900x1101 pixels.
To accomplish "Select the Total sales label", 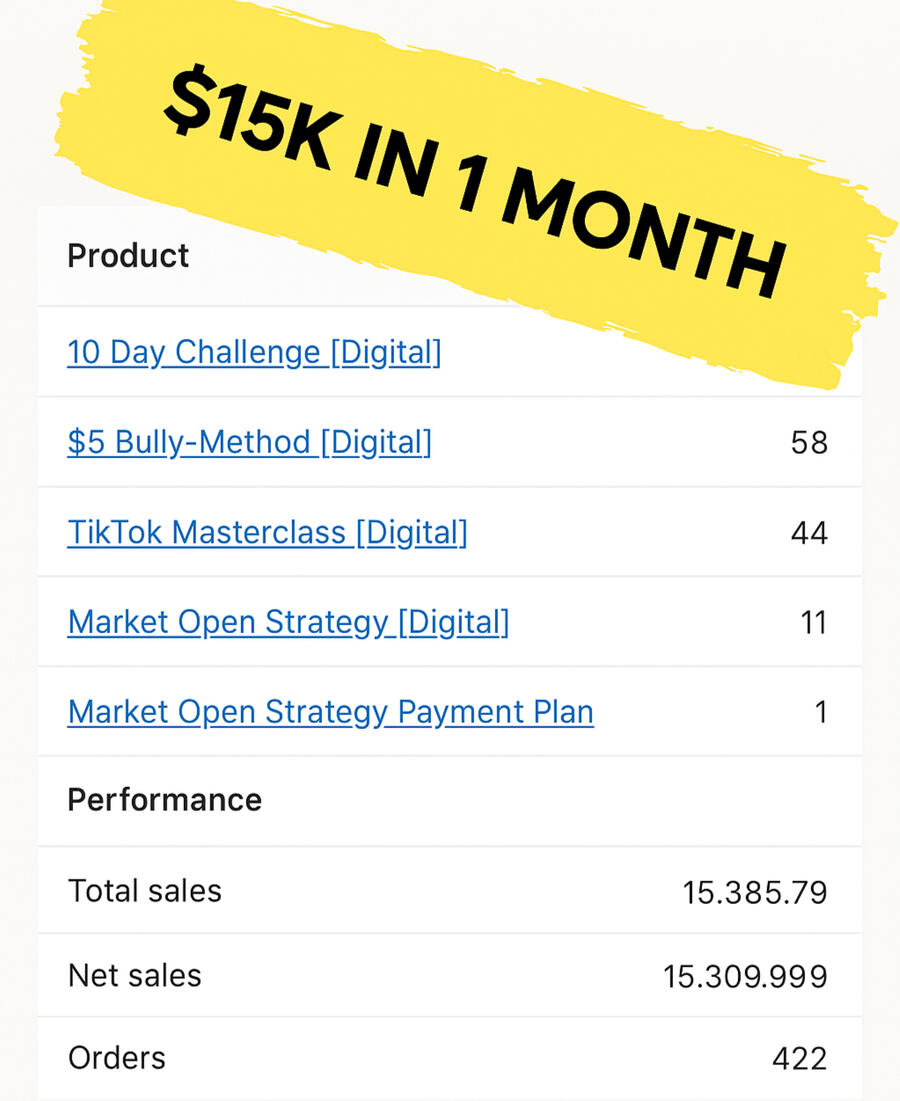I will pyautogui.click(x=145, y=891).
